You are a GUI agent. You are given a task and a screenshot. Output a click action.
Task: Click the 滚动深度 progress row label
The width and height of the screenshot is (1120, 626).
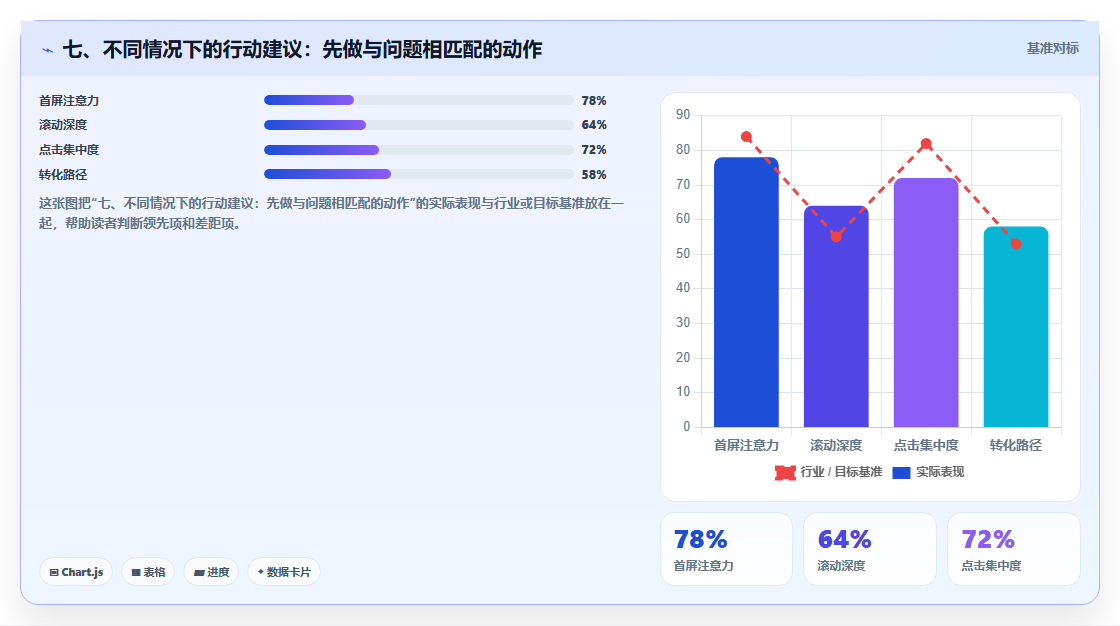click(x=63, y=125)
